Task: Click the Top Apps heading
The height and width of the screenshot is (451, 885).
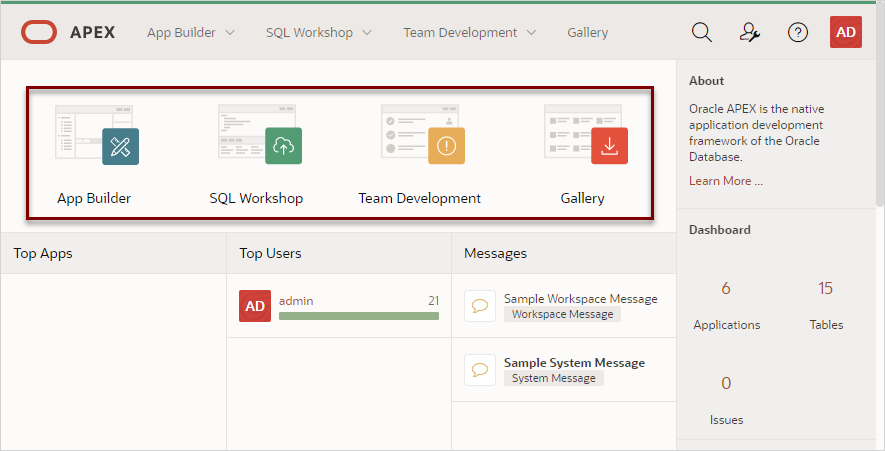Action: 43,253
